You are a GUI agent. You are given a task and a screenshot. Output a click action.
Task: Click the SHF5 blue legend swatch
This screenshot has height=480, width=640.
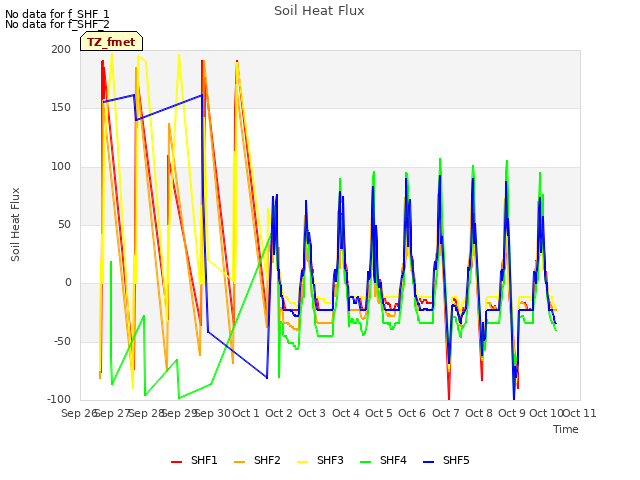(429, 462)
